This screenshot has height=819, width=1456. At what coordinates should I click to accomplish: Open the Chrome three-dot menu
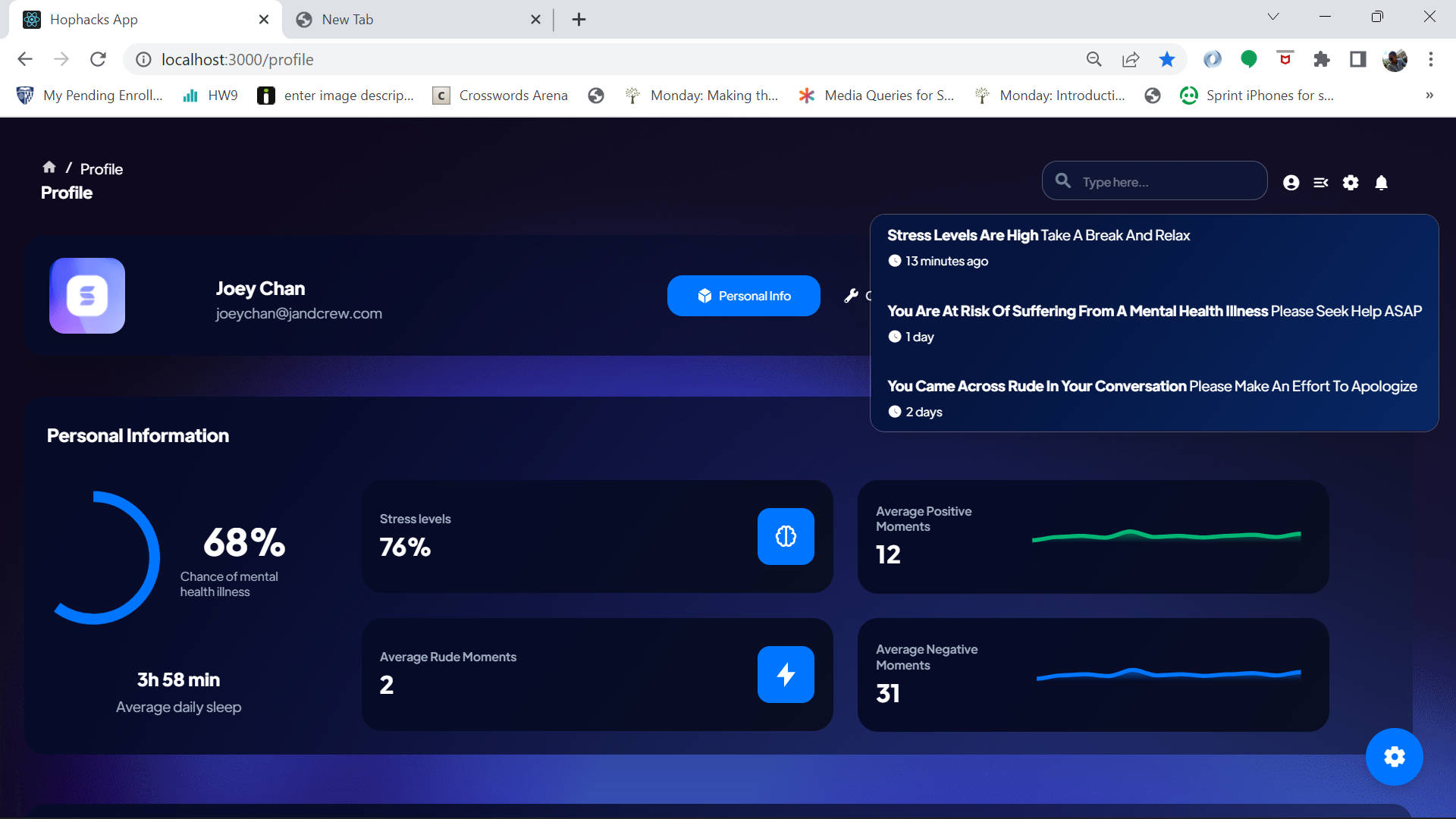click(1430, 59)
